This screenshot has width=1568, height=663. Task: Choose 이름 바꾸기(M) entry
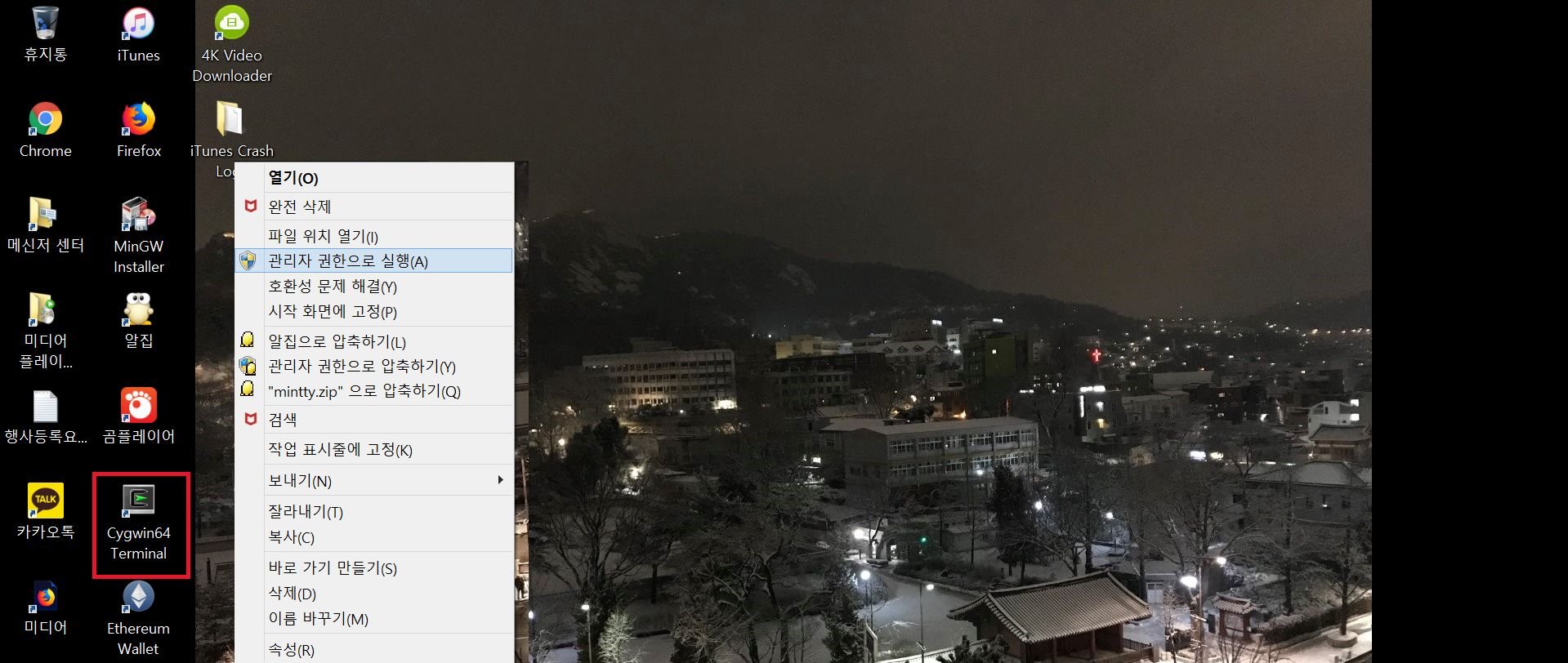pyautogui.click(x=374, y=619)
